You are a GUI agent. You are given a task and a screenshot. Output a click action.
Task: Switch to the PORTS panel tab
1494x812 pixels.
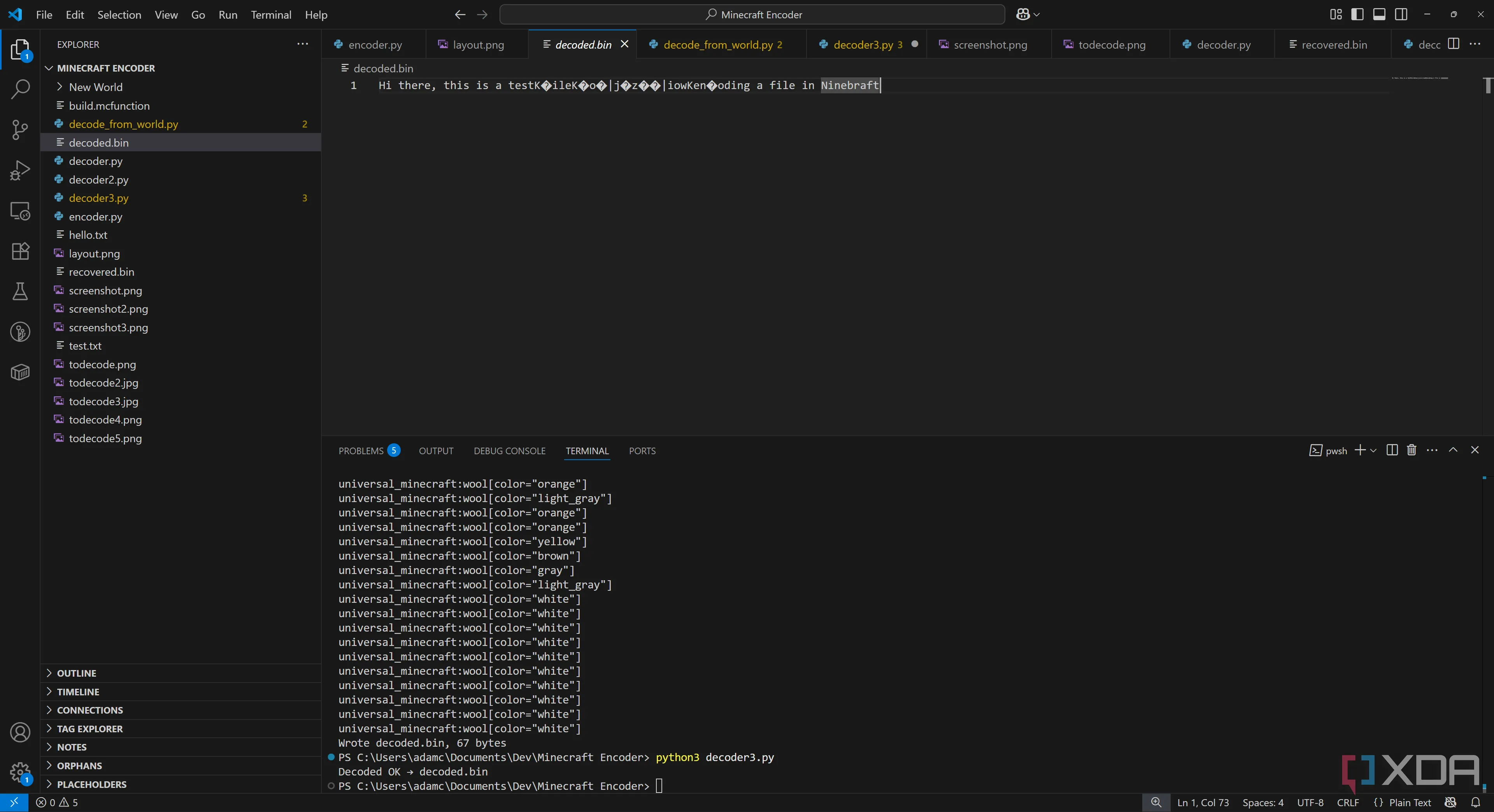click(642, 451)
